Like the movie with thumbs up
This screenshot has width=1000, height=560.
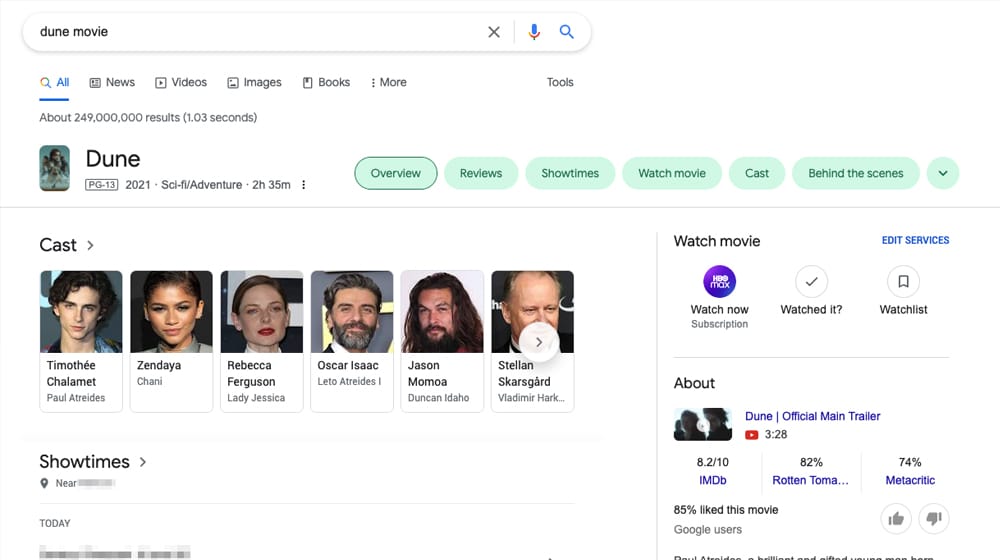(x=896, y=519)
